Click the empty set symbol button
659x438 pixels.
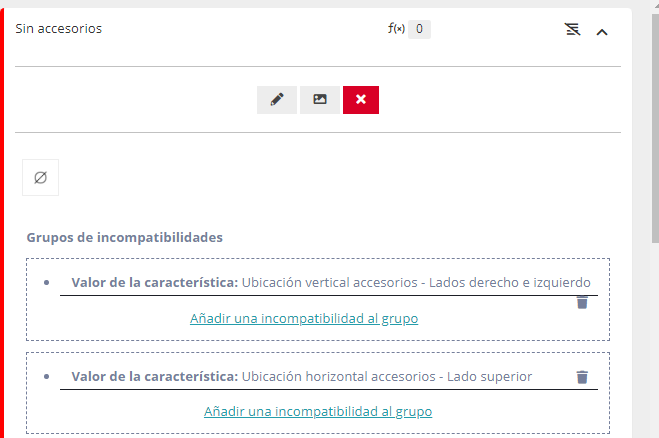[40, 177]
